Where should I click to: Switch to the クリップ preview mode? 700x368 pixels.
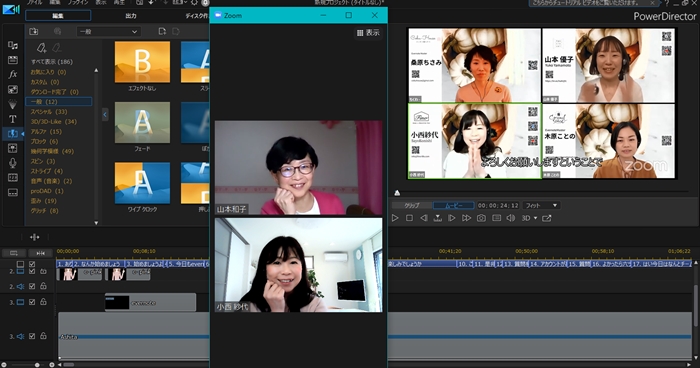[x=412, y=205]
